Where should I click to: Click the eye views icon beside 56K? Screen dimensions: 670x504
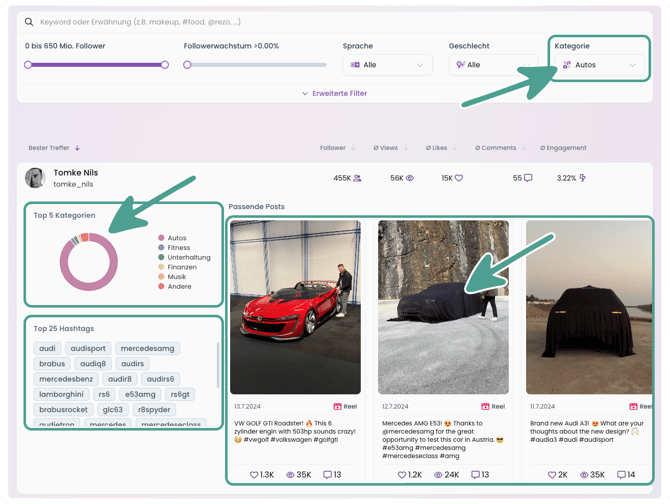tap(410, 178)
